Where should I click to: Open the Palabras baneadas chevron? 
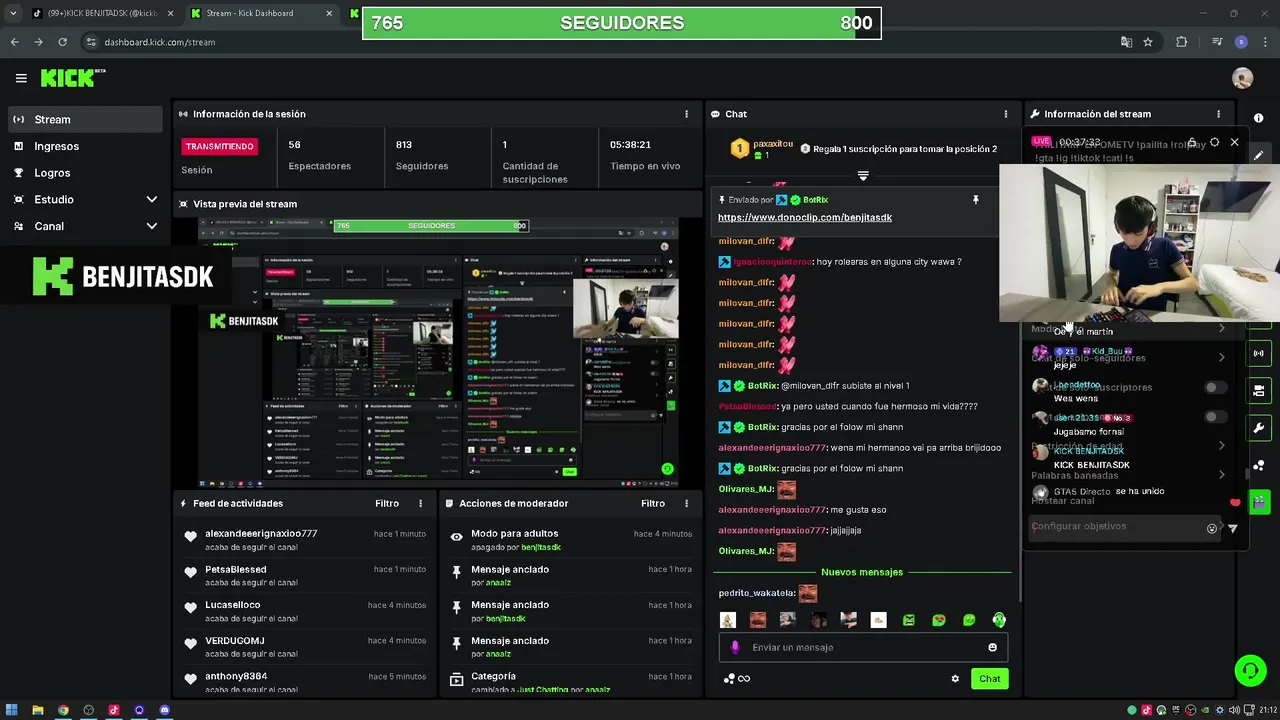[x=1221, y=475]
